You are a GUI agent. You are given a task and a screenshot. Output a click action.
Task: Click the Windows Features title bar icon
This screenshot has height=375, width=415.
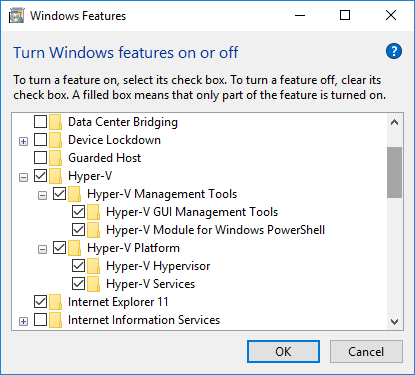pyautogui.click(x=16, y=16)
